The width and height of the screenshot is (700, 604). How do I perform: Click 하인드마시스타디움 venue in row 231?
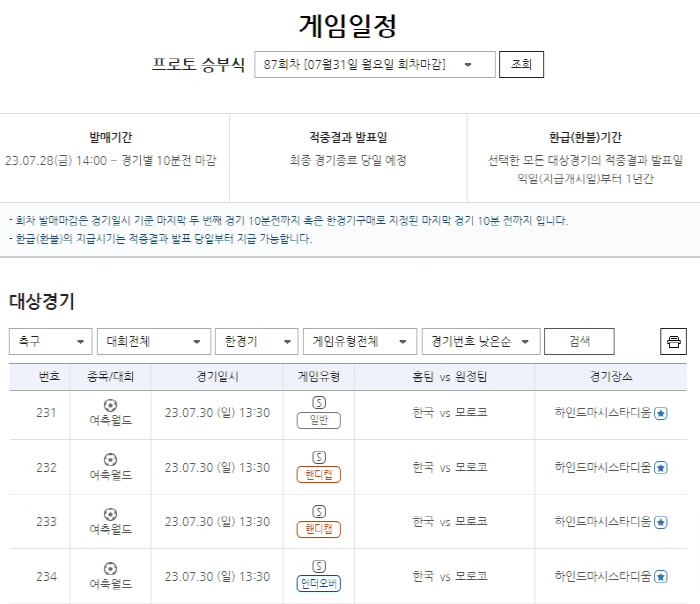603,413
